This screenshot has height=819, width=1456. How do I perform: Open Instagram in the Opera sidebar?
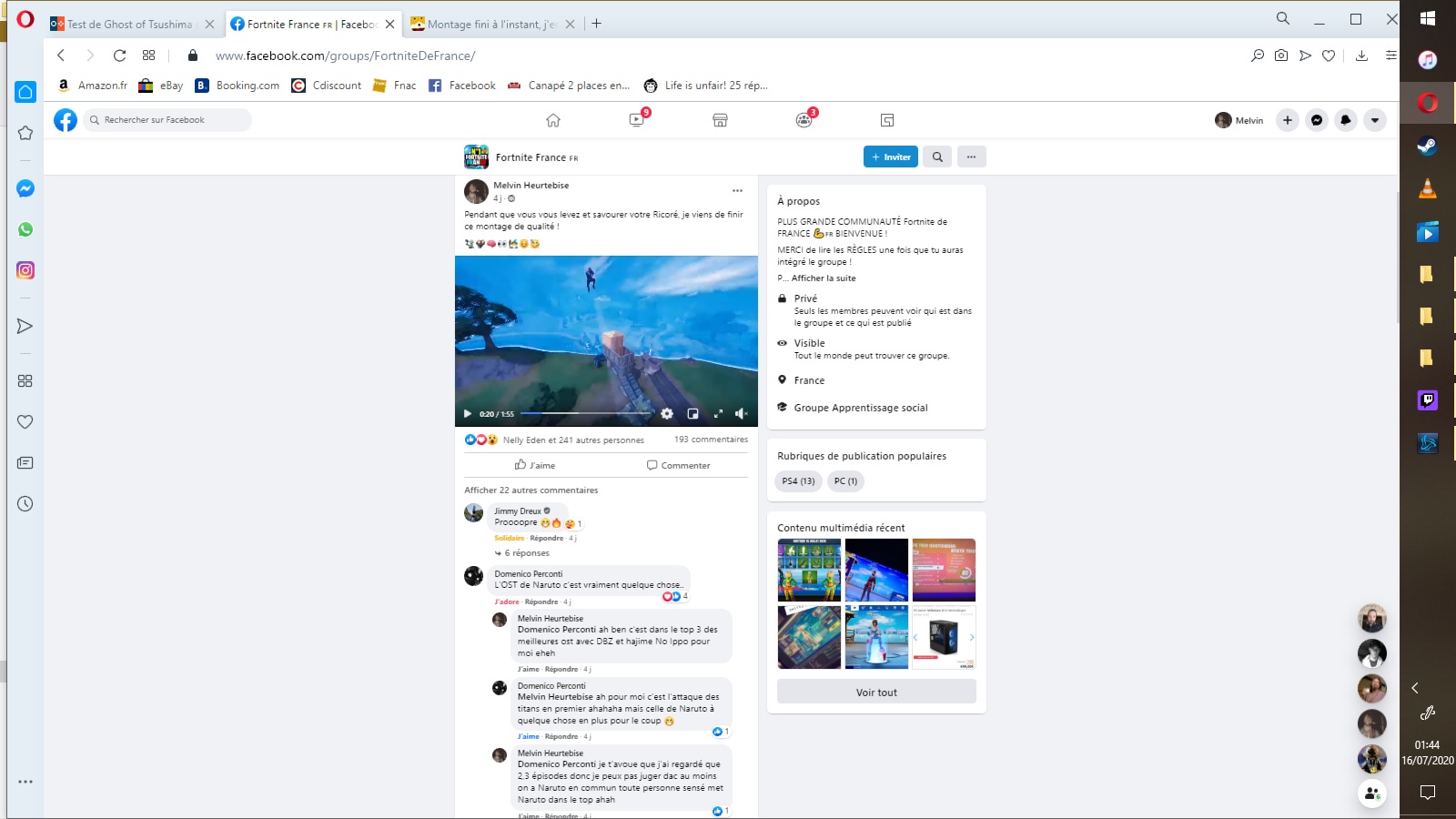click(25, 270)
